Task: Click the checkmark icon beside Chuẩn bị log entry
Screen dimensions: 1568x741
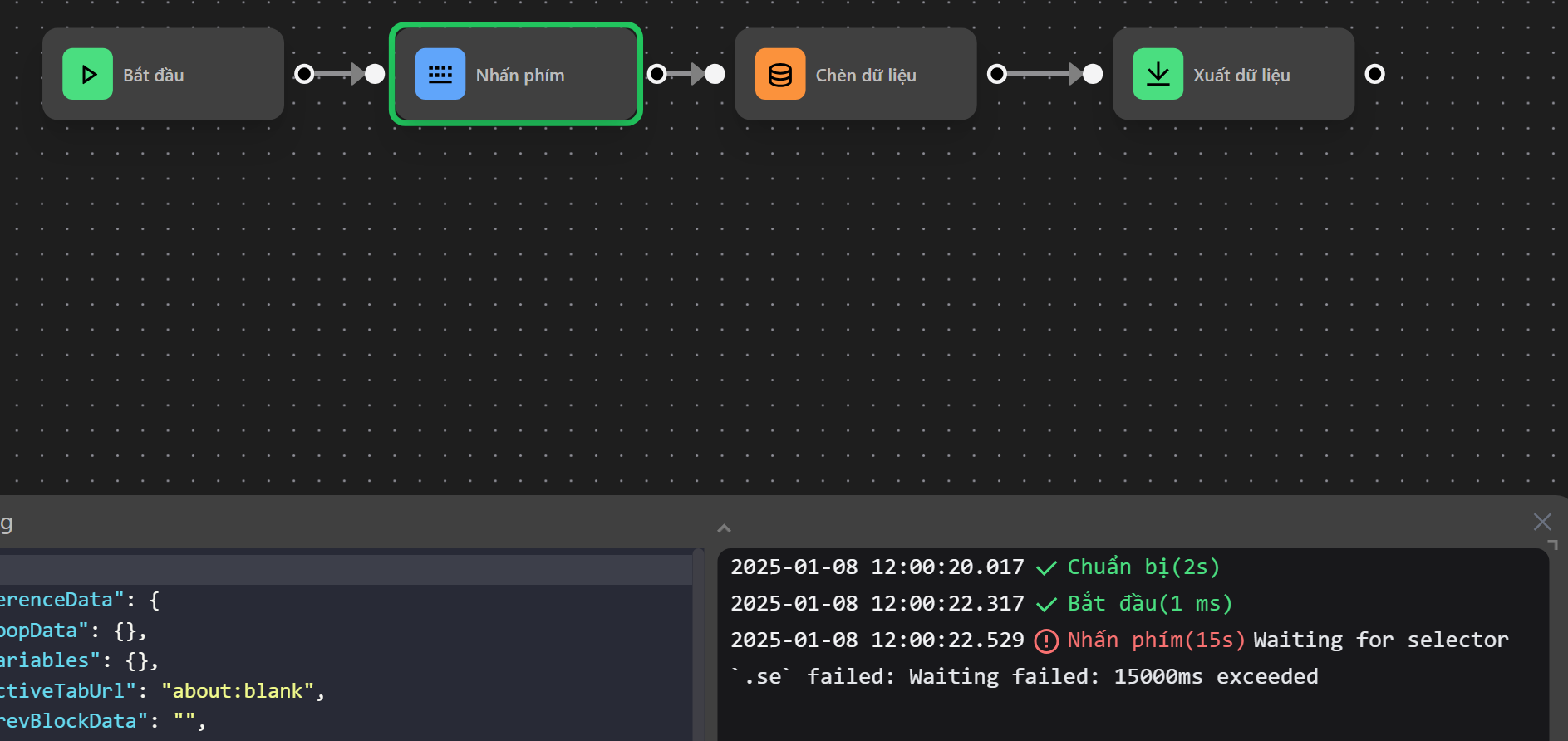Action: coord(1046,568)
